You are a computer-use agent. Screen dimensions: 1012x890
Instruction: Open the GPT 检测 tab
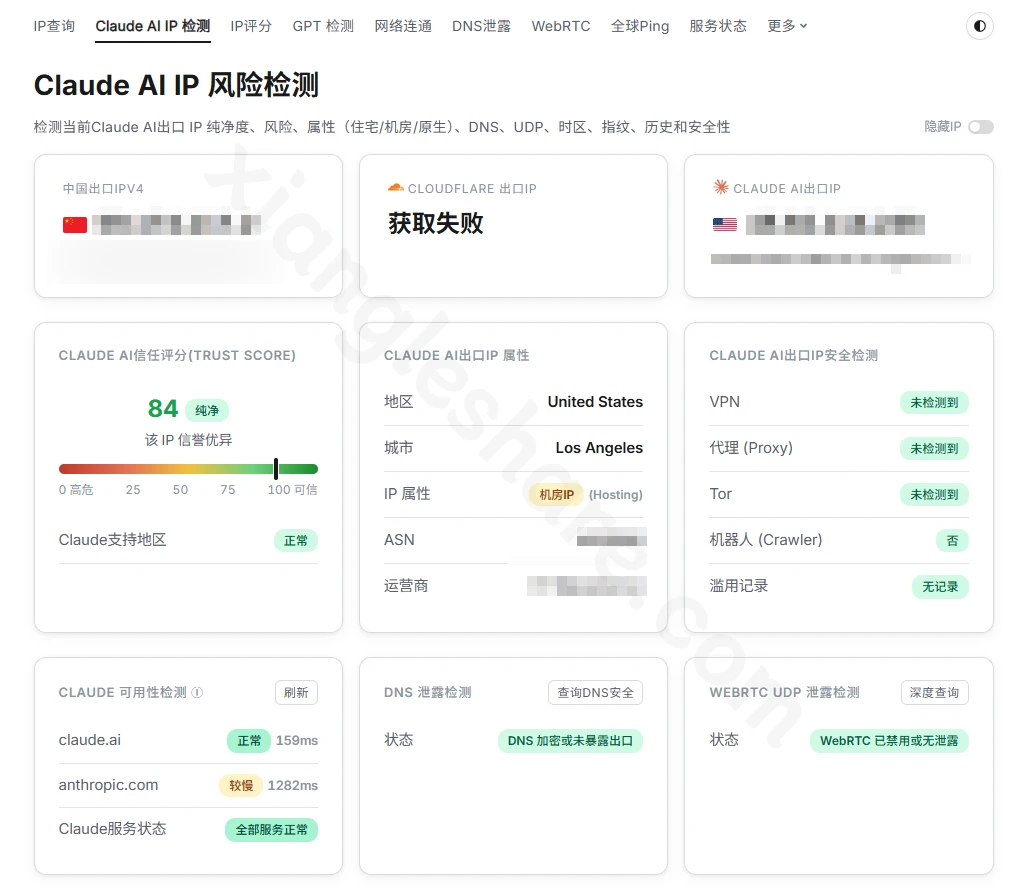pos(323,26)
